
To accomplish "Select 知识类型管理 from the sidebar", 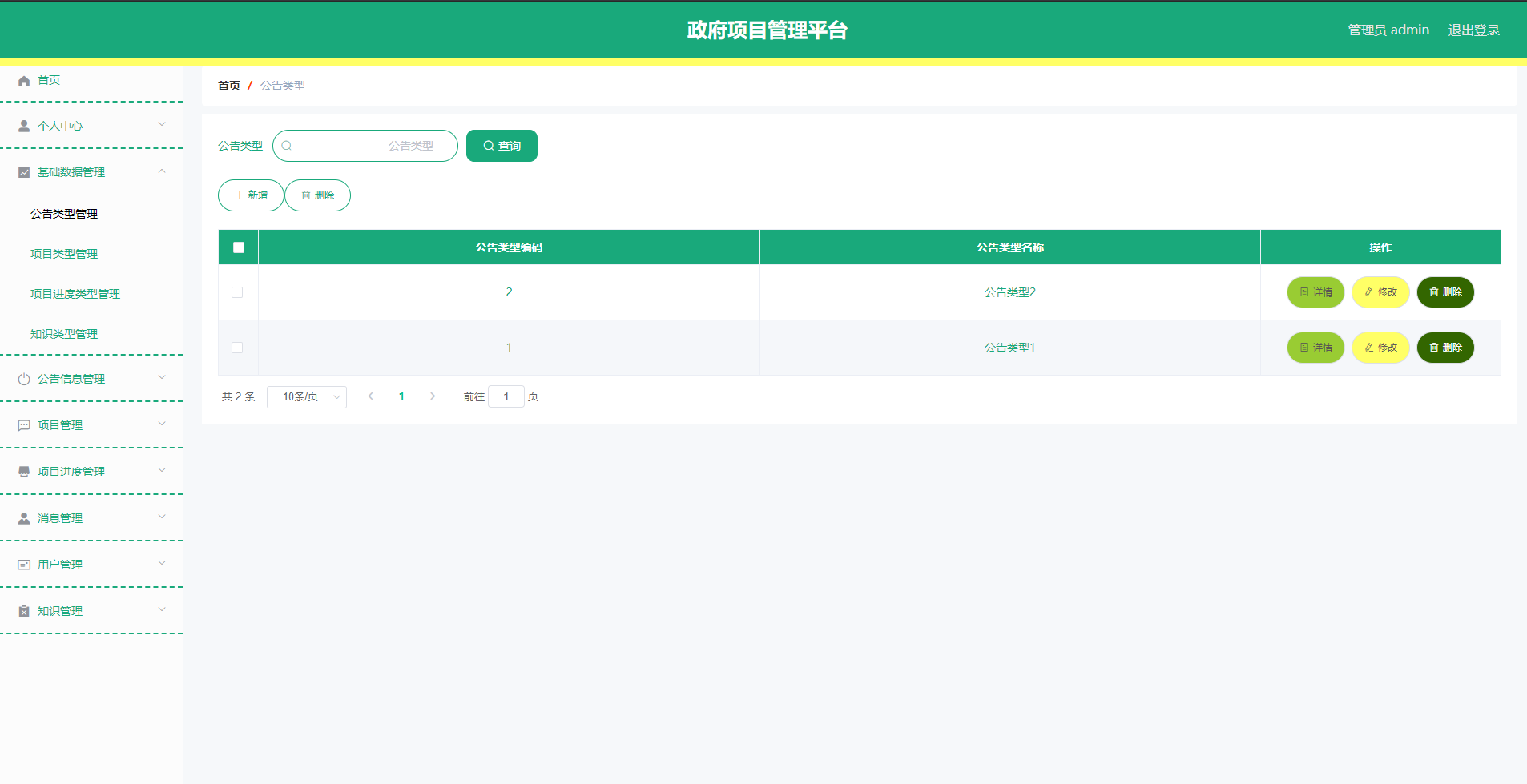I will pyautogui.click(x=64, y=333).
